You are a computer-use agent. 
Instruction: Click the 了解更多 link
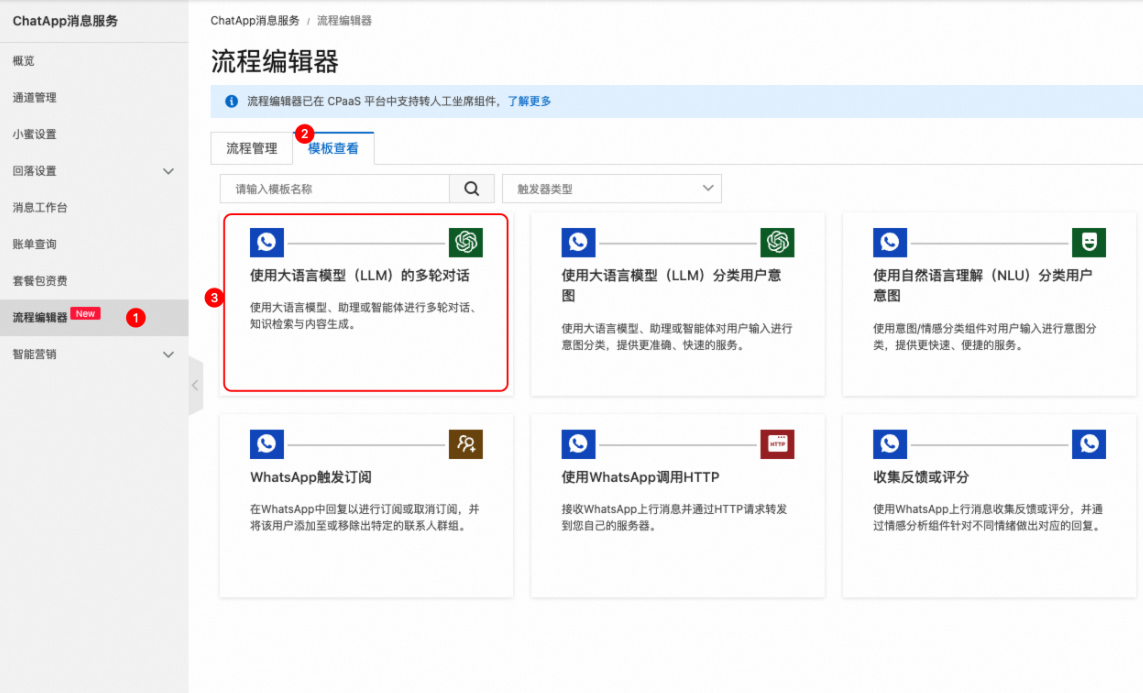click(529, 101)
